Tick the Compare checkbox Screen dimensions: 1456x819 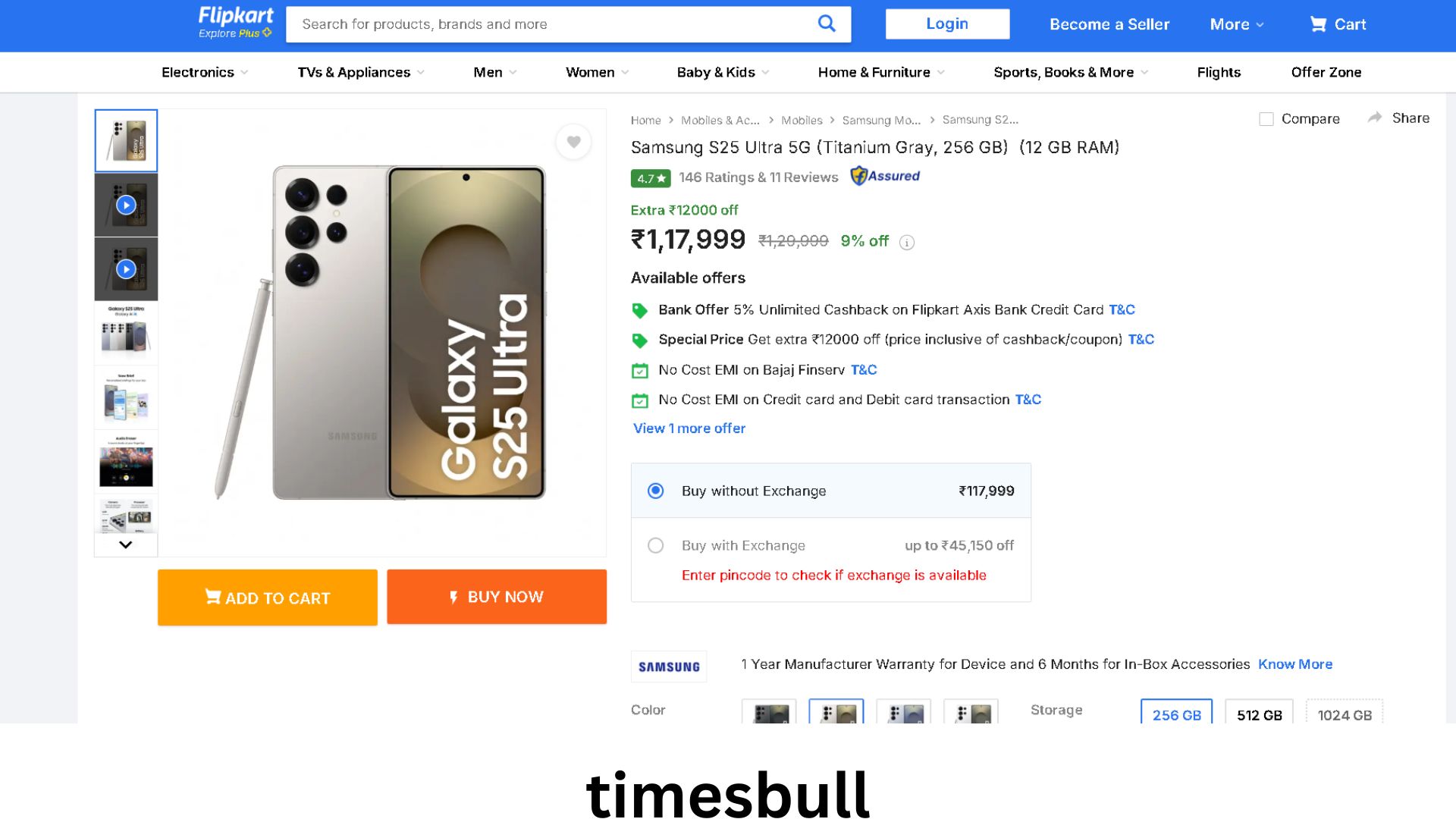1266,119
